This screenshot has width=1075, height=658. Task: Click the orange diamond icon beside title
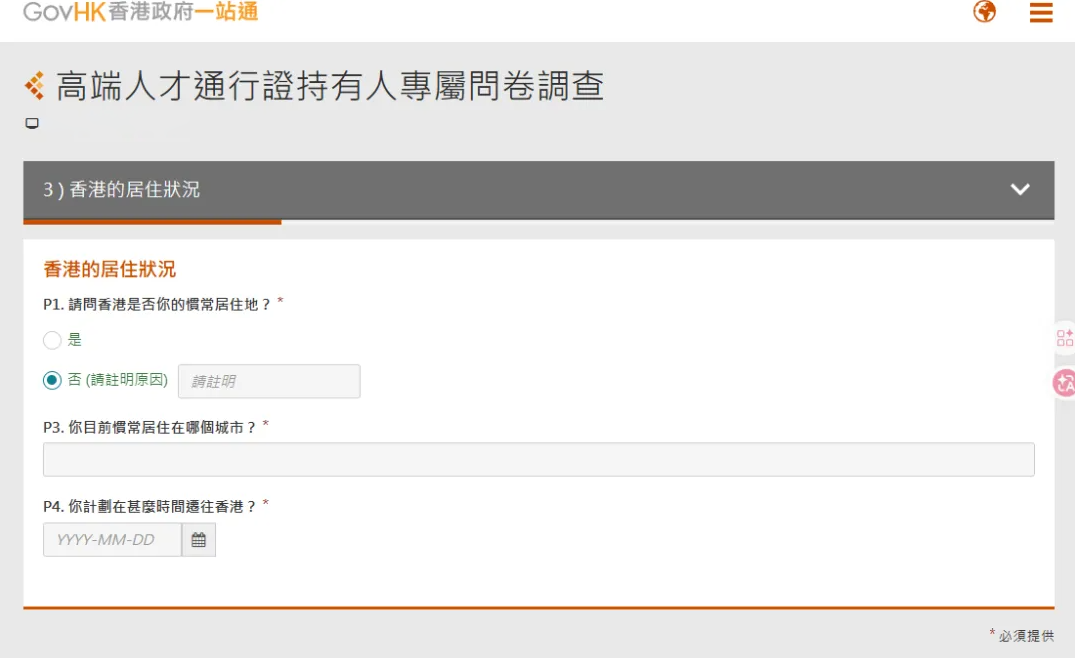[x=35, y=87]
